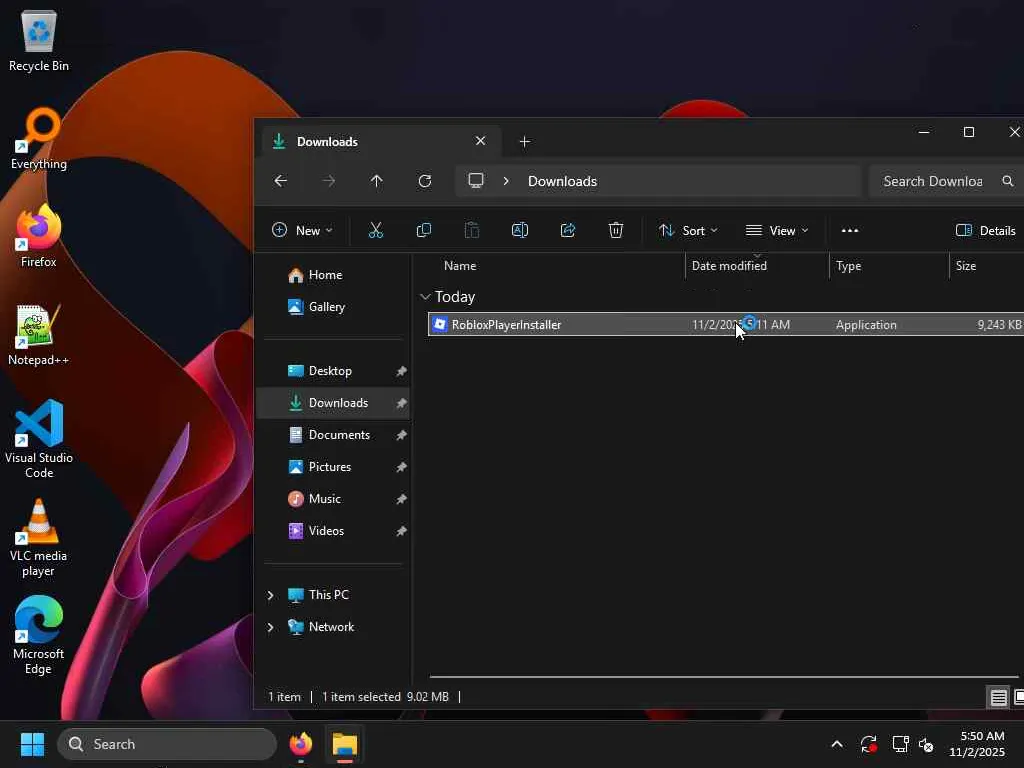Select the Firefox desktop shortcut
Screen dimensions: 1024x768
[x=39, y=236]
